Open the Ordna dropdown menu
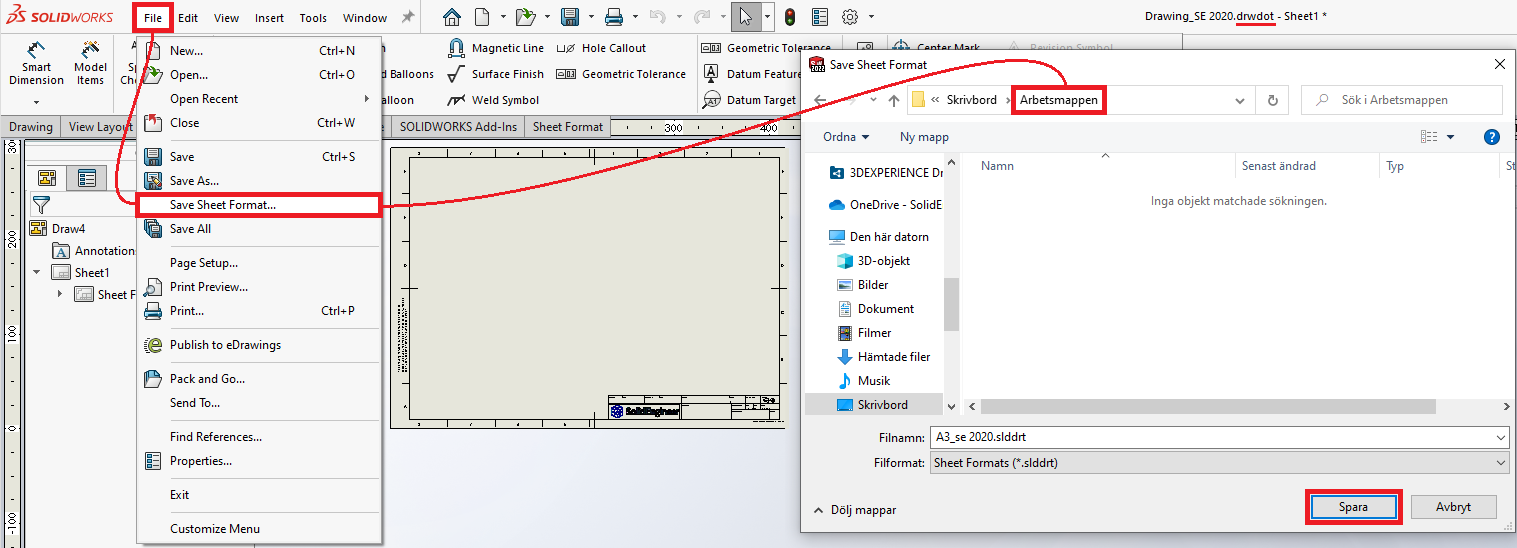 click(846, 137)
